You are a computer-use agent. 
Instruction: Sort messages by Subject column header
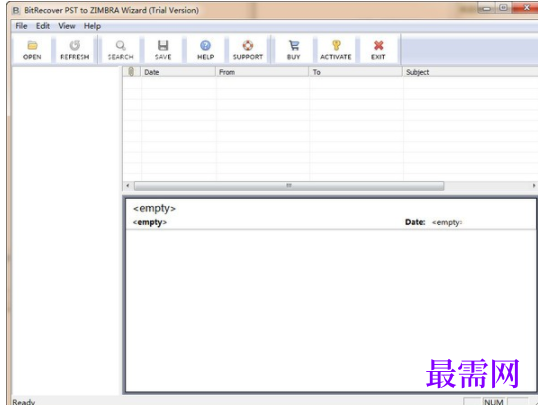coord(470,72)
